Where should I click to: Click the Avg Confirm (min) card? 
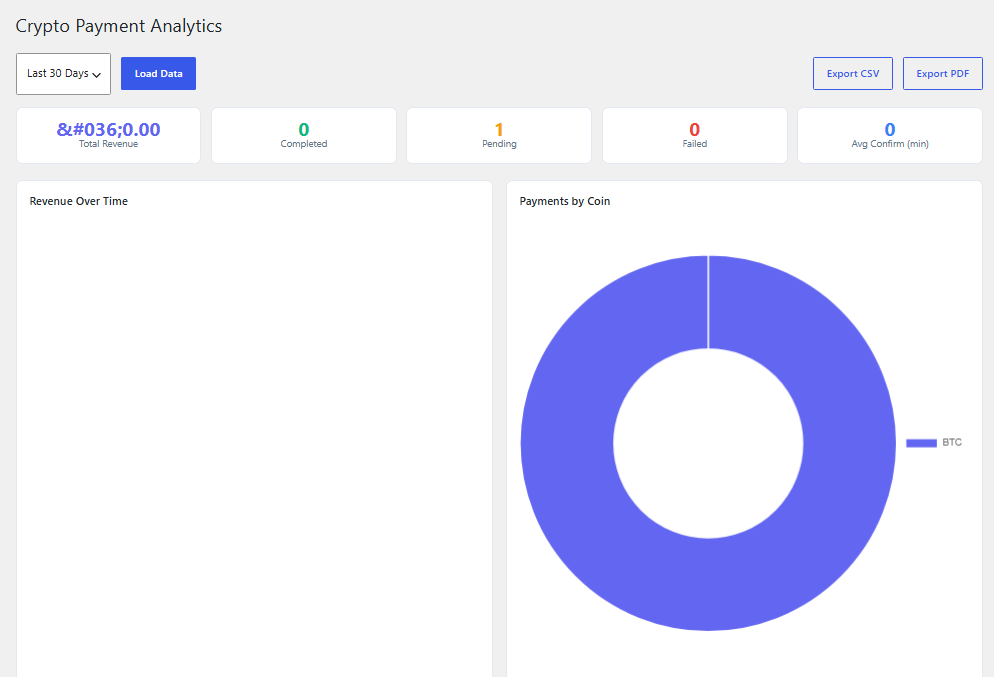pos(890,136)
